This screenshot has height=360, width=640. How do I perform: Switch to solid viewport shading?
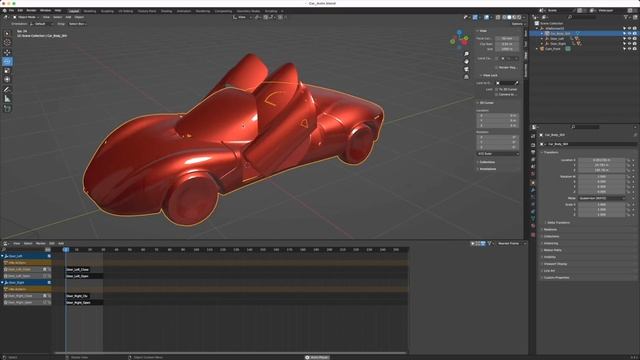pos(509,18)
